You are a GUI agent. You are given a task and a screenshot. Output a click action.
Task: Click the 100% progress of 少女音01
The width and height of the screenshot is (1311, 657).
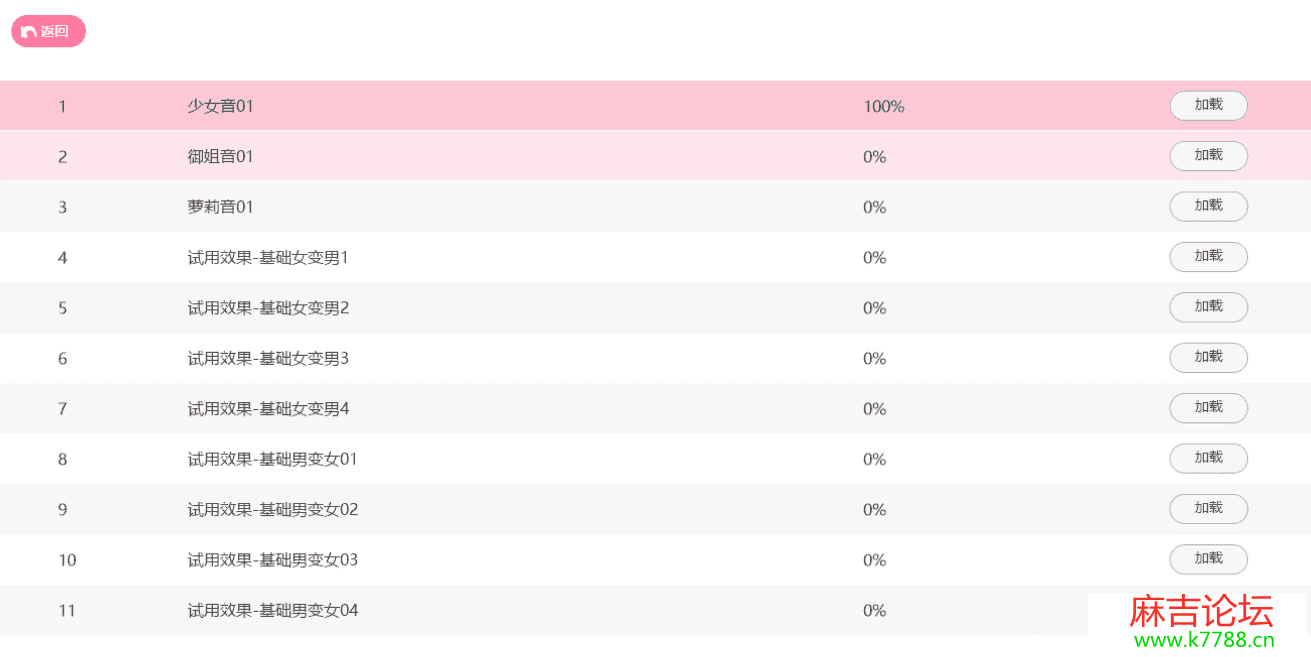[x=883, y=106]
